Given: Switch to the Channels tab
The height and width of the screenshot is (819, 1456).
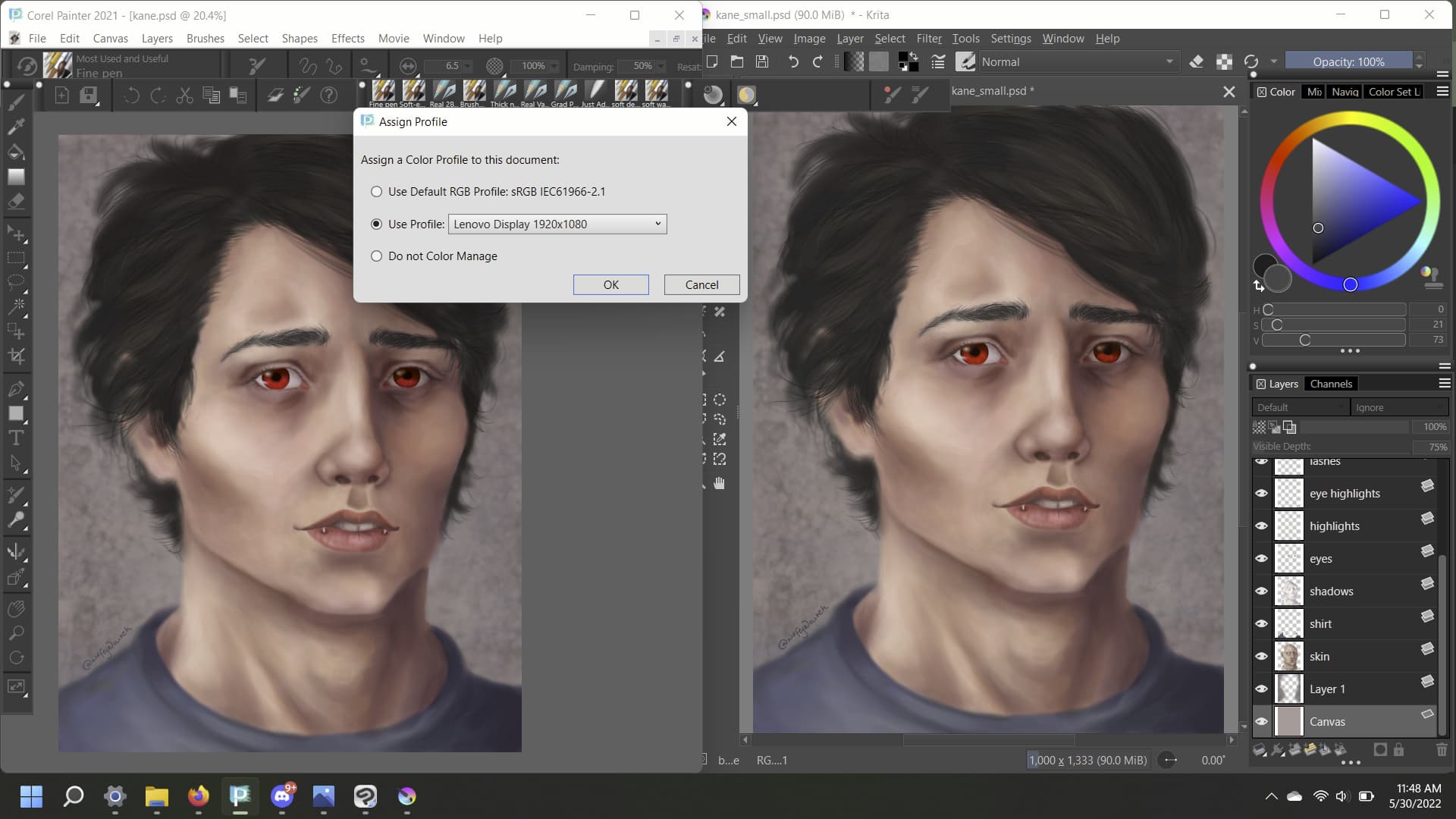Looking at the screenshot, I should pyautogui.click(x=1330, y=384).
